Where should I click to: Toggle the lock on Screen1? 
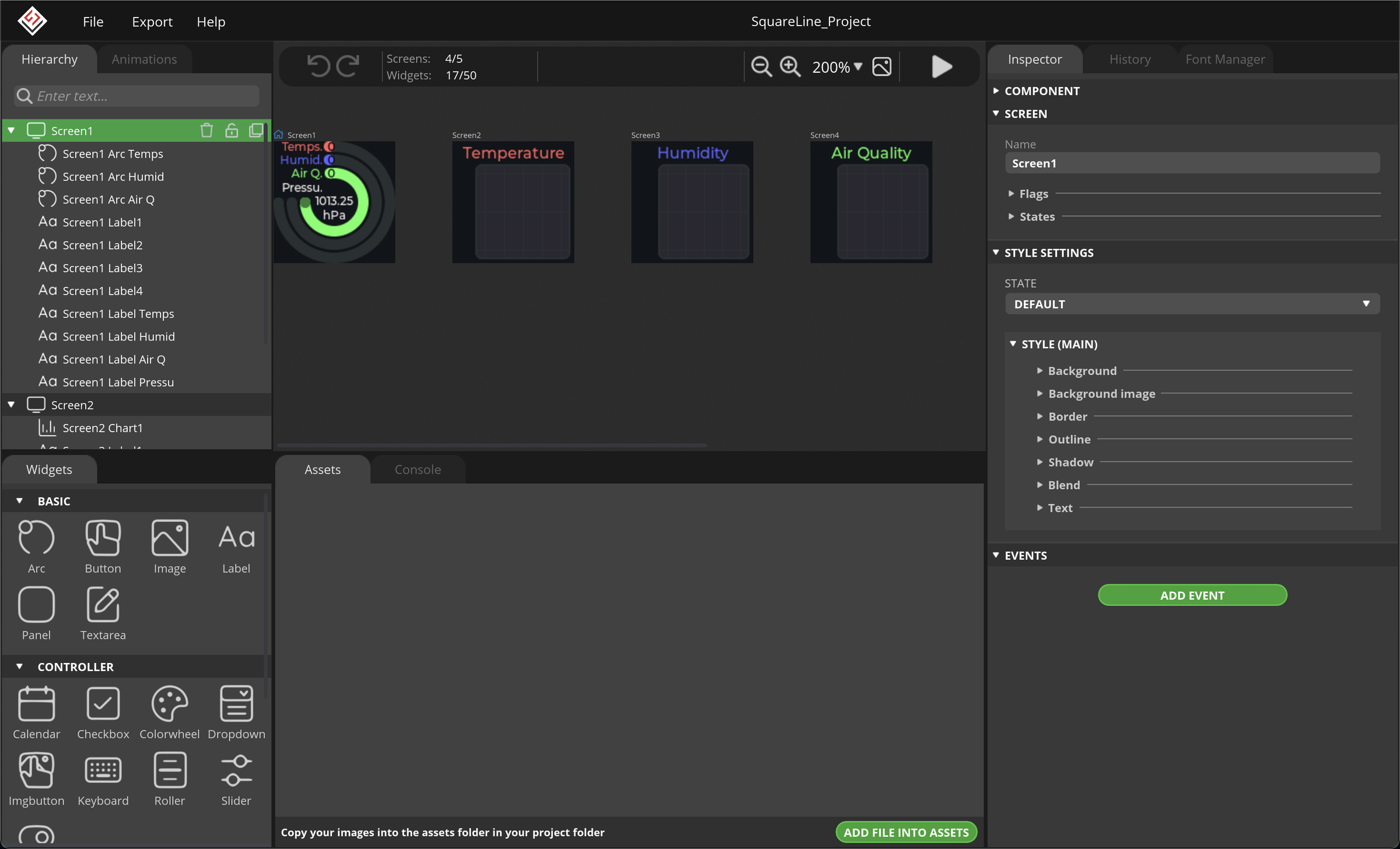pos(232,131)
